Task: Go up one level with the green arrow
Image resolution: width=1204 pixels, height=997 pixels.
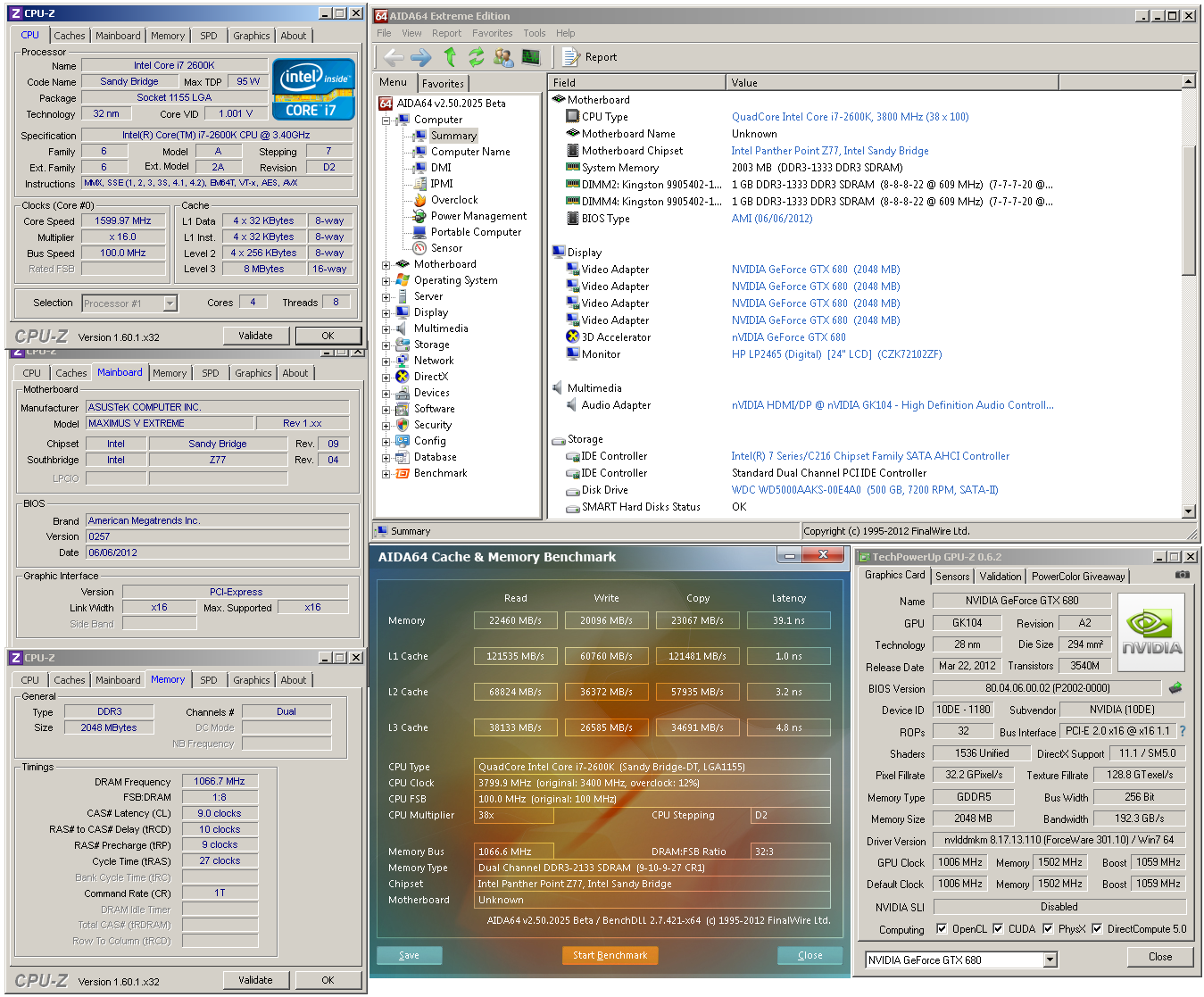Action: pyautogui.click(x=450, y=57)
